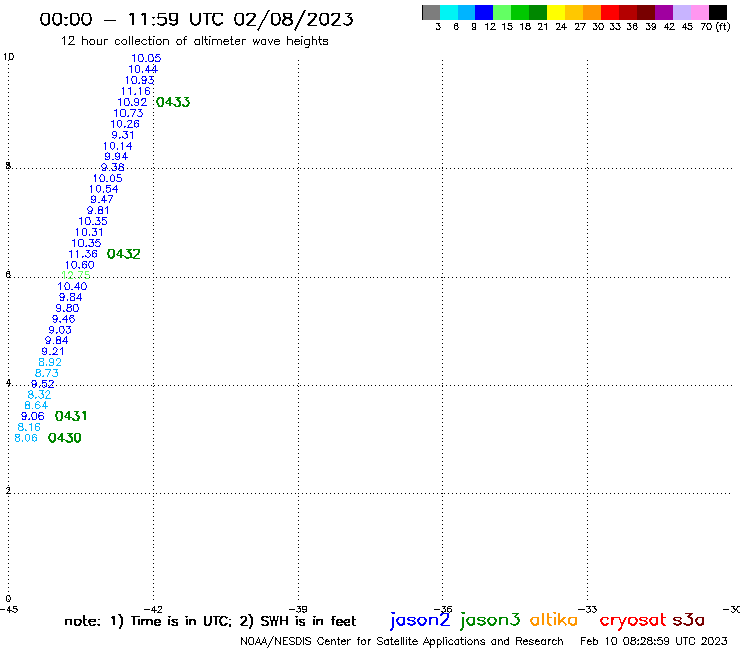Select the orange swatch in the color scale
Screen dimensions: 740x650
[x=592, y=12]
